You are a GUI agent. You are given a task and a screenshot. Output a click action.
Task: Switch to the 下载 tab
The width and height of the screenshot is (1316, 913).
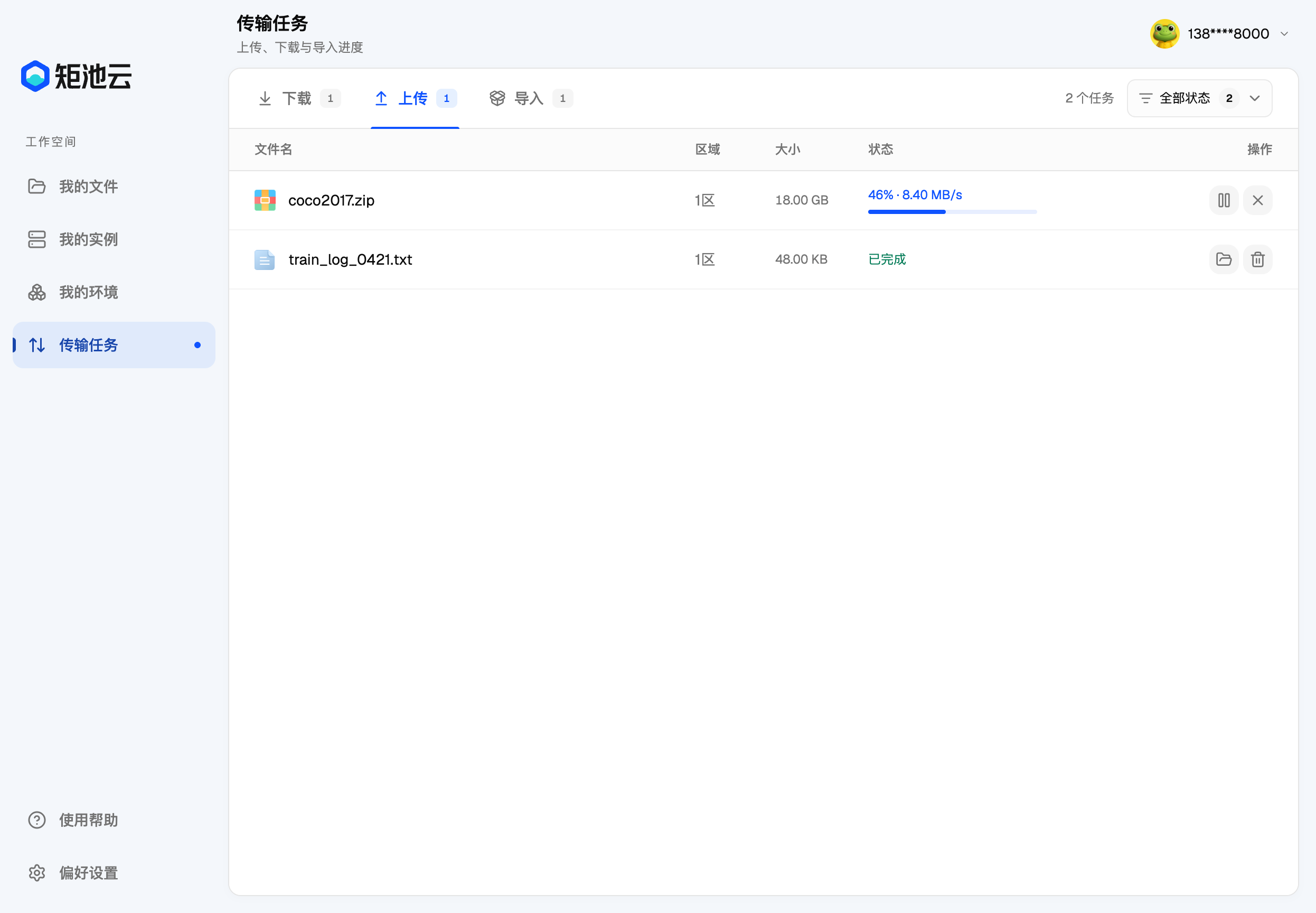pyautogui.click(x=299, y=98)
